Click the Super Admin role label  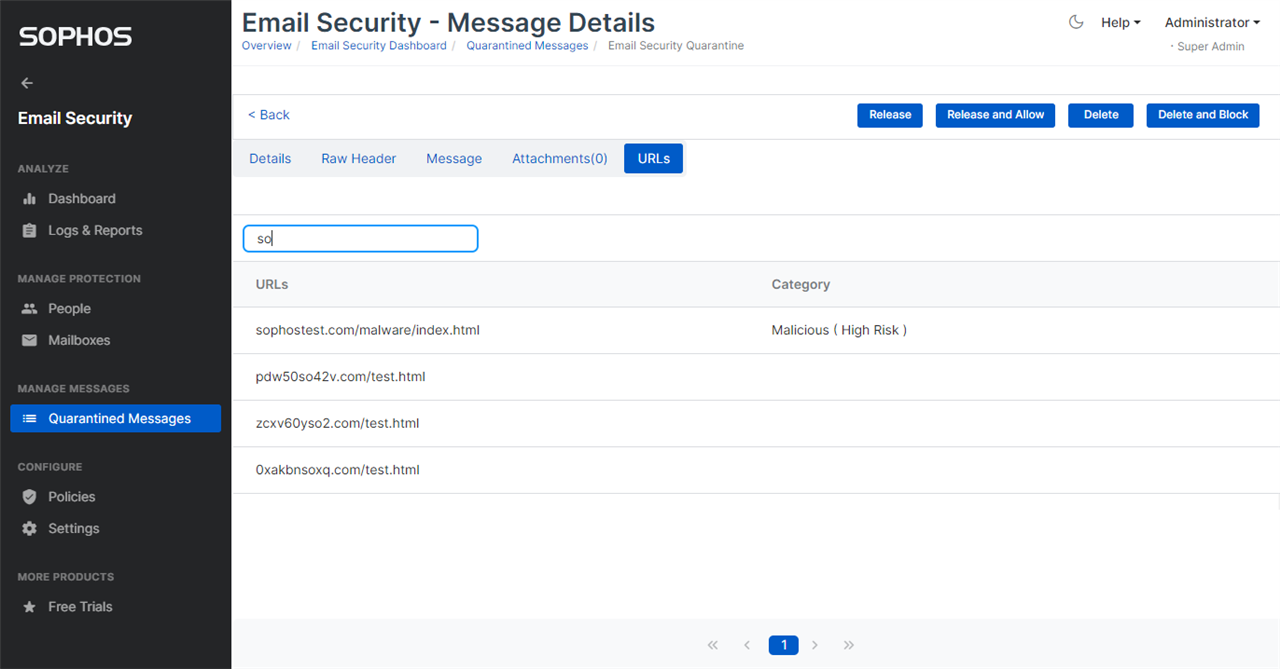pos(1211,47)
